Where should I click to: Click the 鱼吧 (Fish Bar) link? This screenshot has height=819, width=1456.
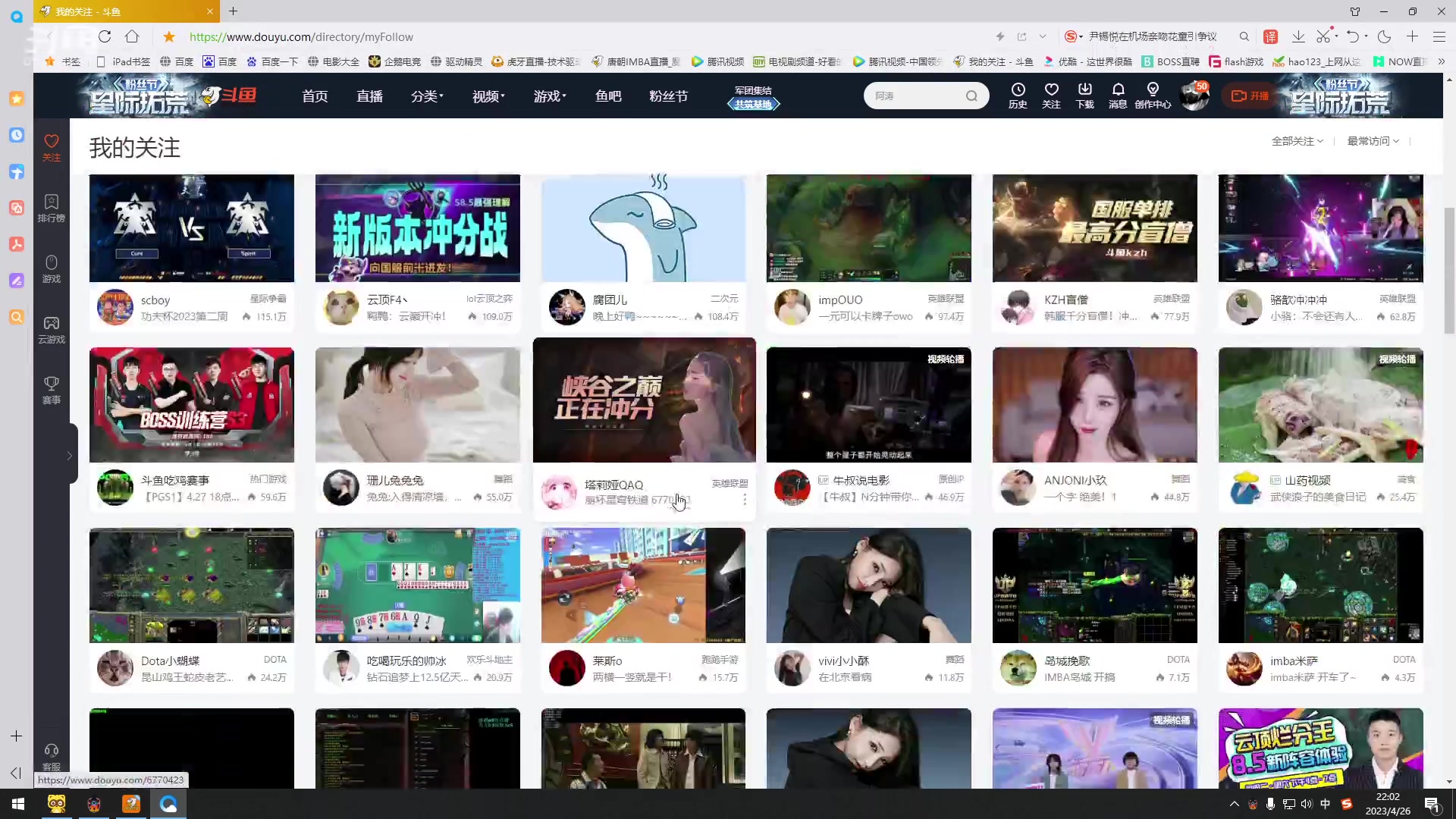(610, 96)
